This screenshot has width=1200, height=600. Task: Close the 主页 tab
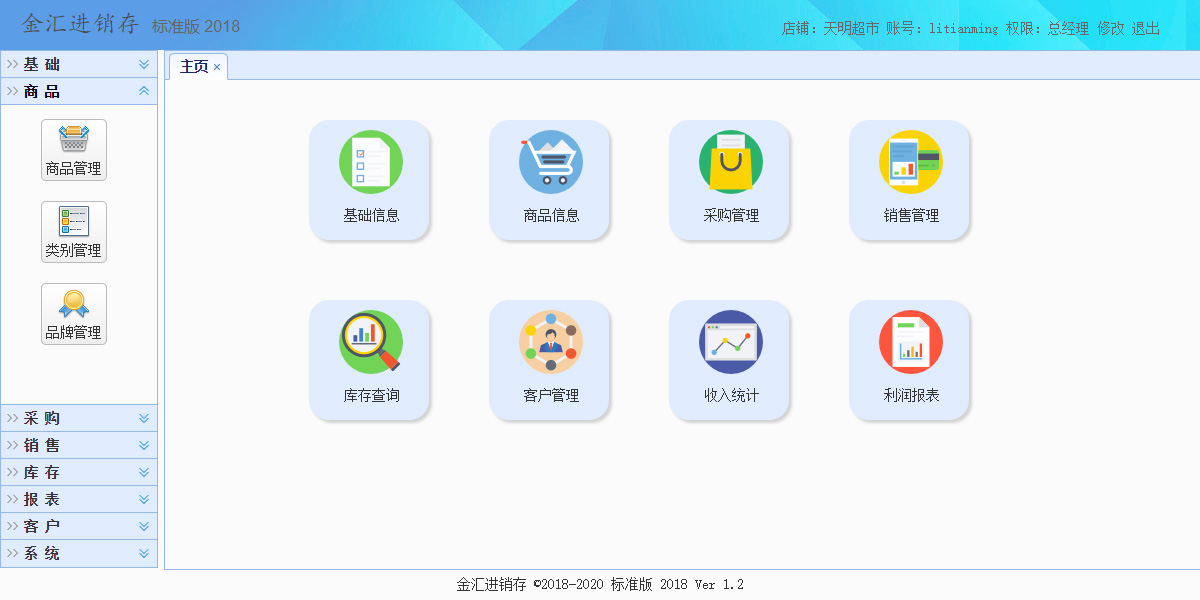pos(217,68)
